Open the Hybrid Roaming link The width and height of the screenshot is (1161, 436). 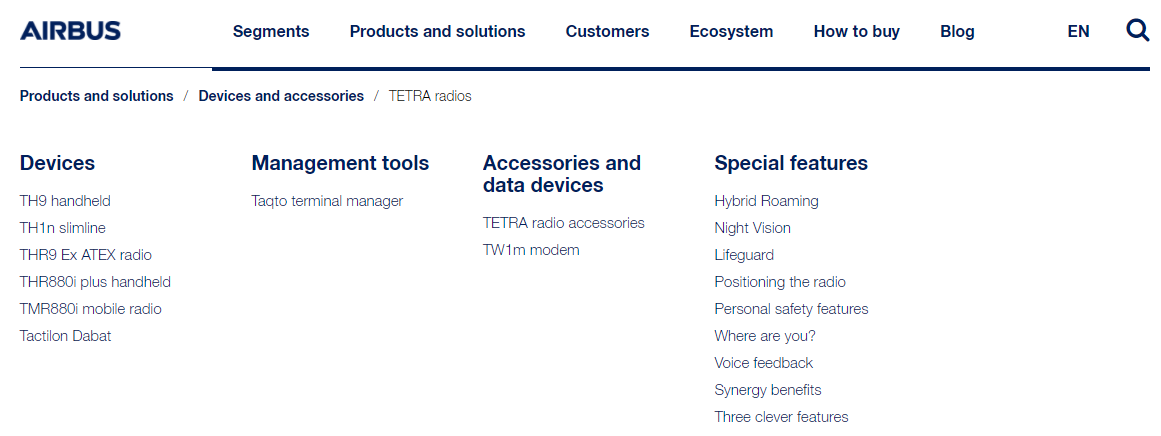tap(766, 201)
